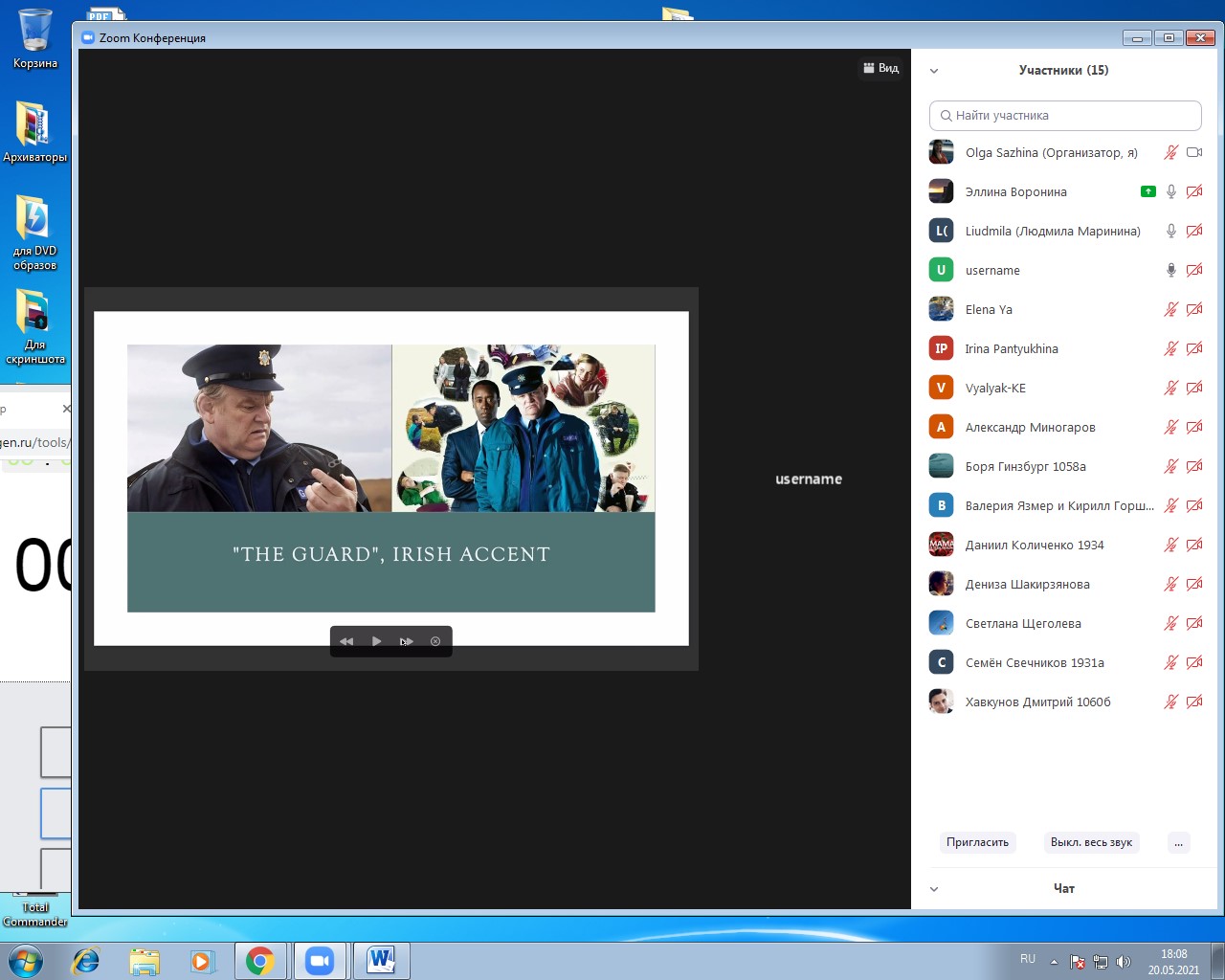This screenshot has height=980, width=1225.
Task: Click Irina Pantyukhina's muted microphone icon
Action: point(1170,348)
